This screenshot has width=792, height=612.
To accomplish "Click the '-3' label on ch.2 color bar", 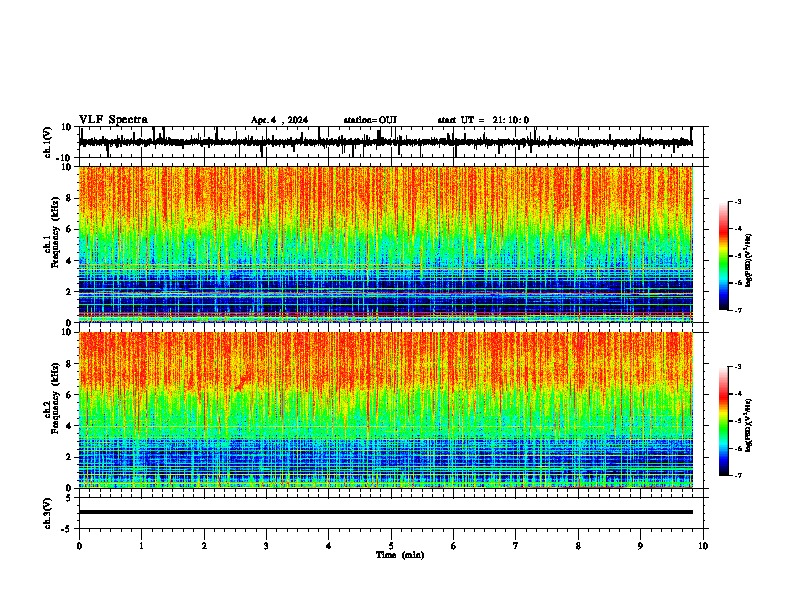I will click(x=738, y=367).
